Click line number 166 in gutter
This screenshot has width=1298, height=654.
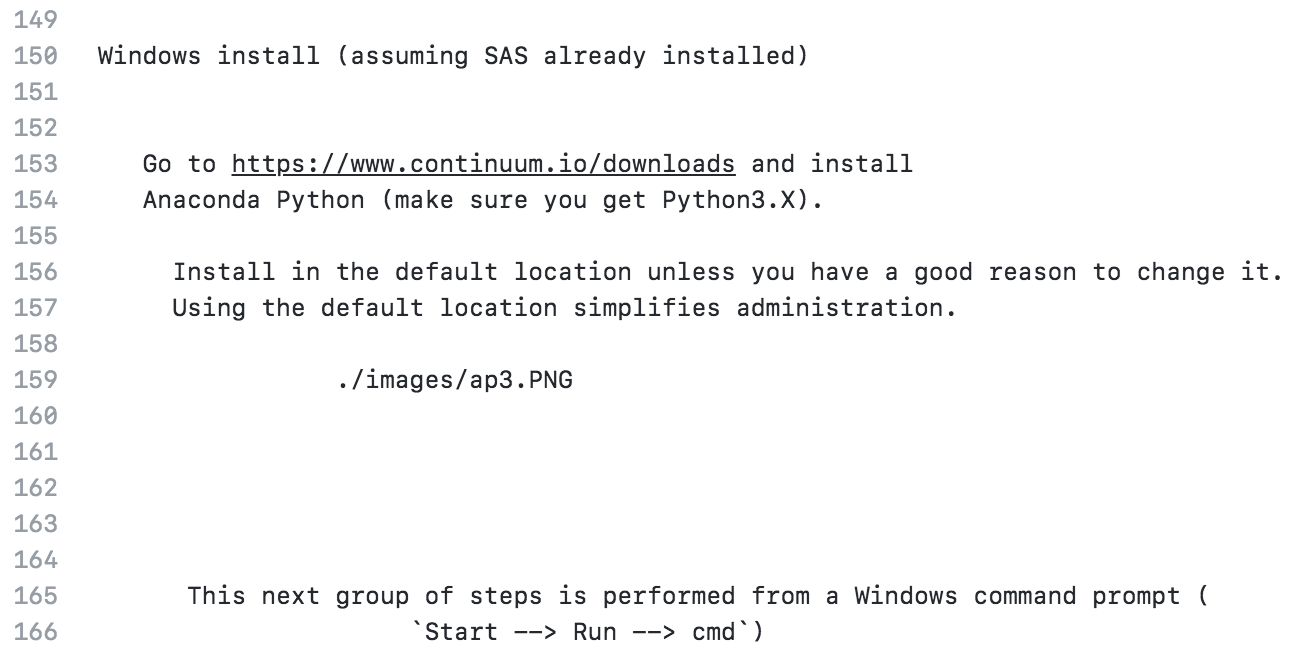[36, 632]
